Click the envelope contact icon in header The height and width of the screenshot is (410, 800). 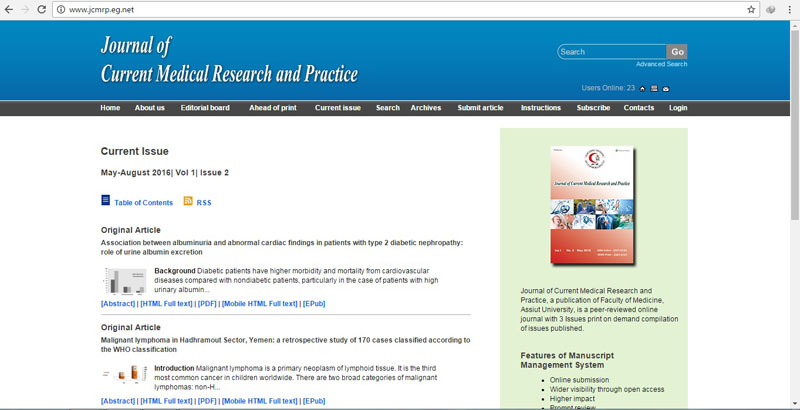click(x=666, y=88)
